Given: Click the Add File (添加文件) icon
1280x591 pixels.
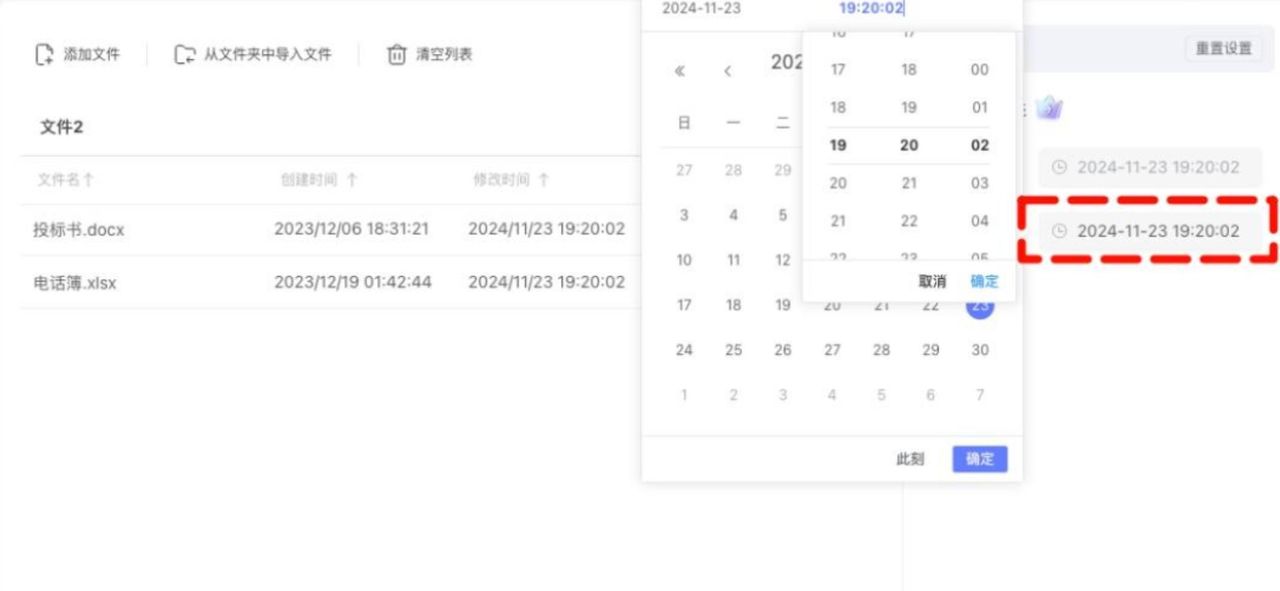Looking at the screenshot, I should (x=44, y=55).
